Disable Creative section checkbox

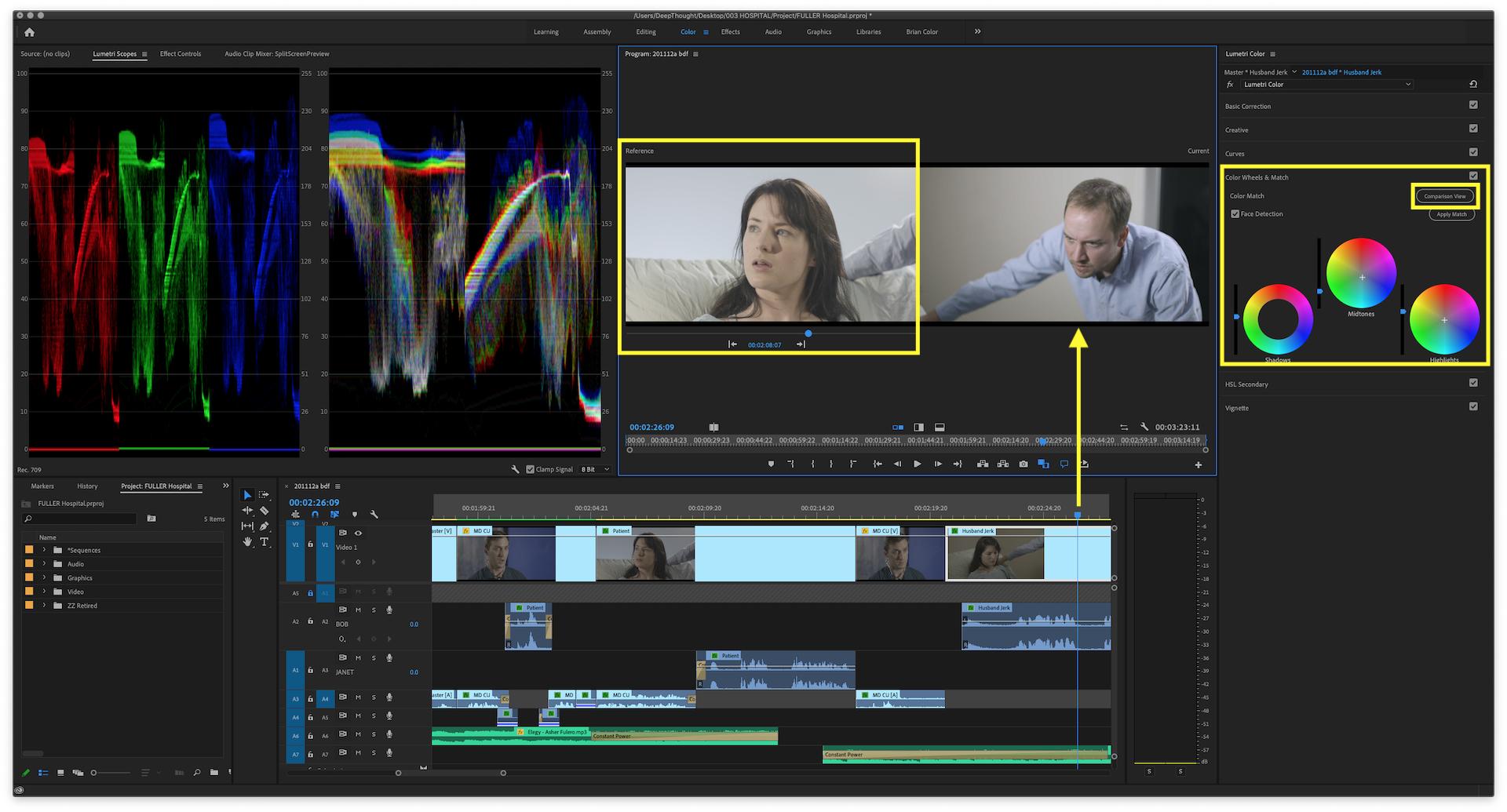(x=1473, y=128)
